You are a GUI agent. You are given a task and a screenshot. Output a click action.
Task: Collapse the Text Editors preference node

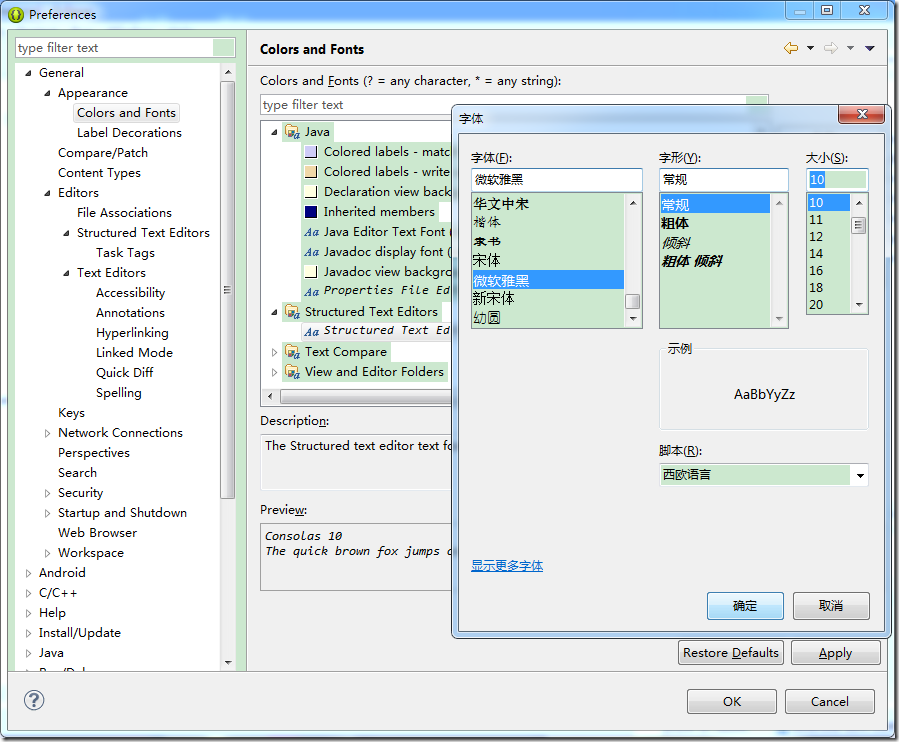coord(66,274)
